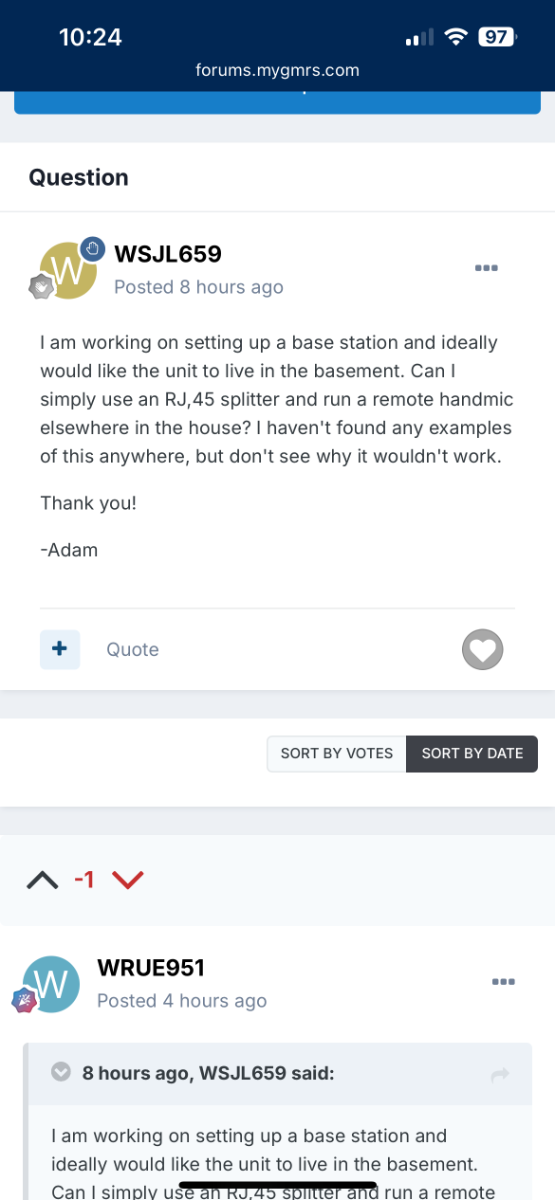This screenshot has height=1200, width=555.
Task: Collapse the quoted WSJL659 block
Action: [x=61, y=1072]
